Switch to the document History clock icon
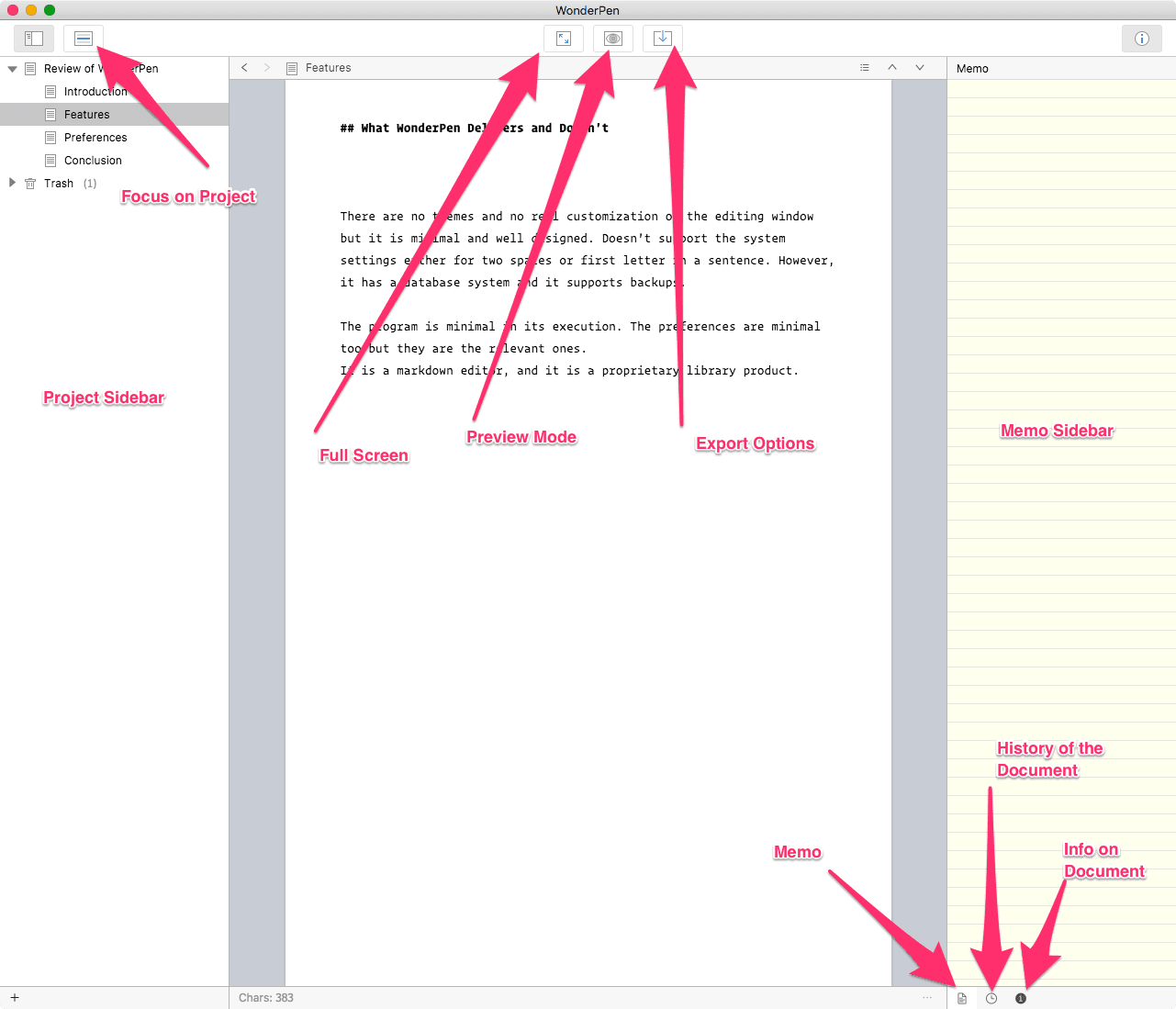This screenshot has width=1176, height=1009. point(991,998)
